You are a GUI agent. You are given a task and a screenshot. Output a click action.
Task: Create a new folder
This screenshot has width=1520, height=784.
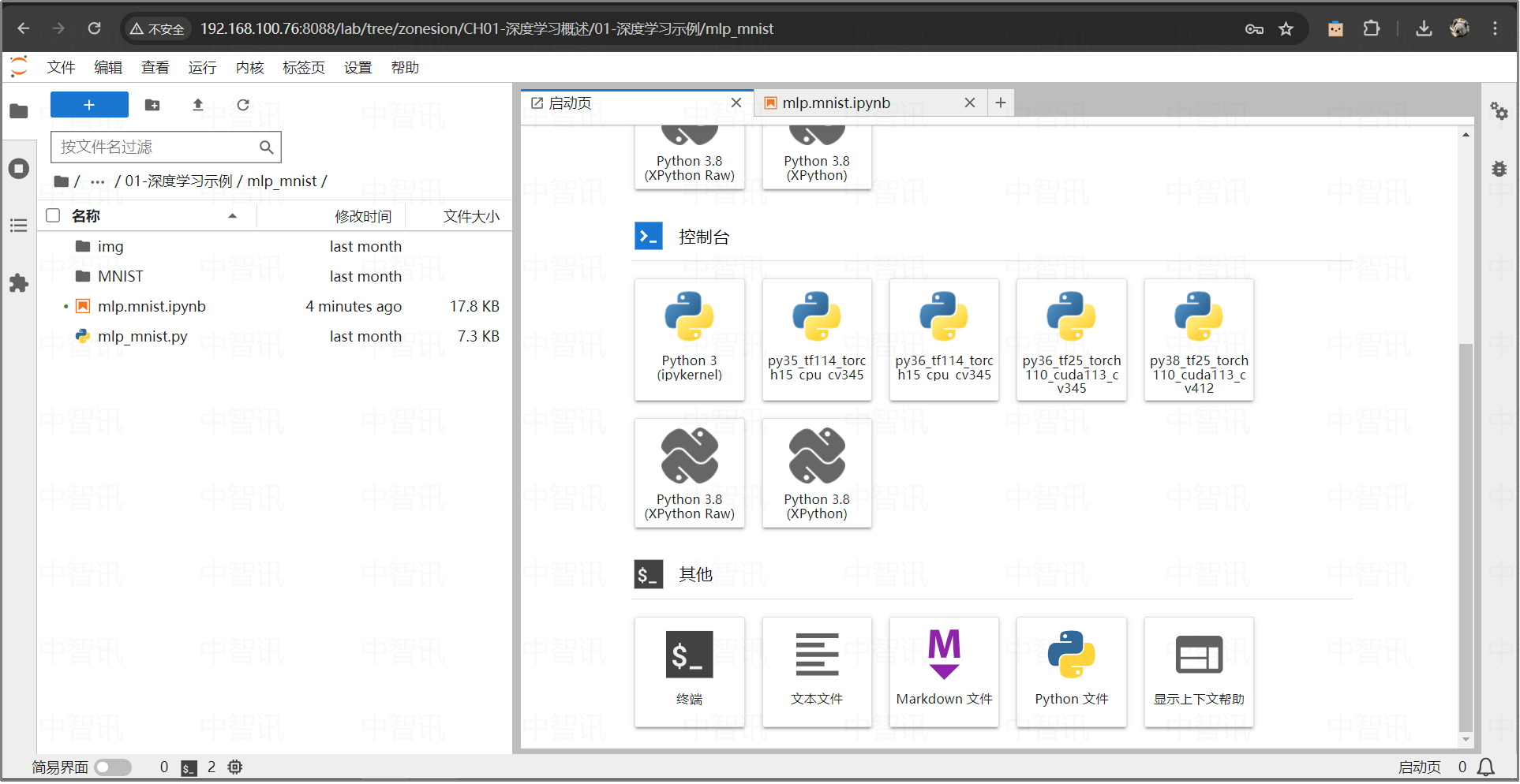coord(152,105)
